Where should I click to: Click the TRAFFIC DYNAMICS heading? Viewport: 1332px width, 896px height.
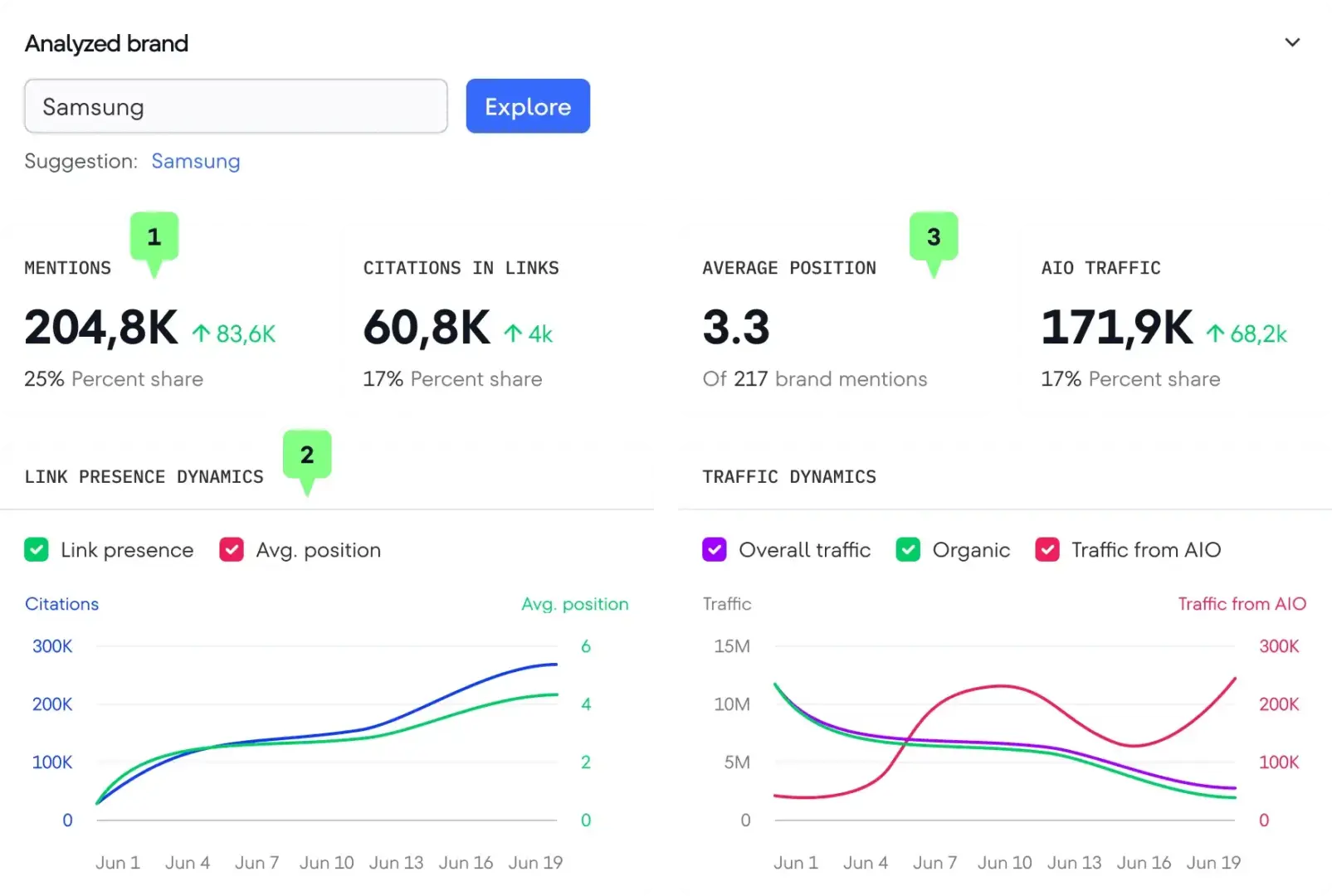tap(789, 477)
